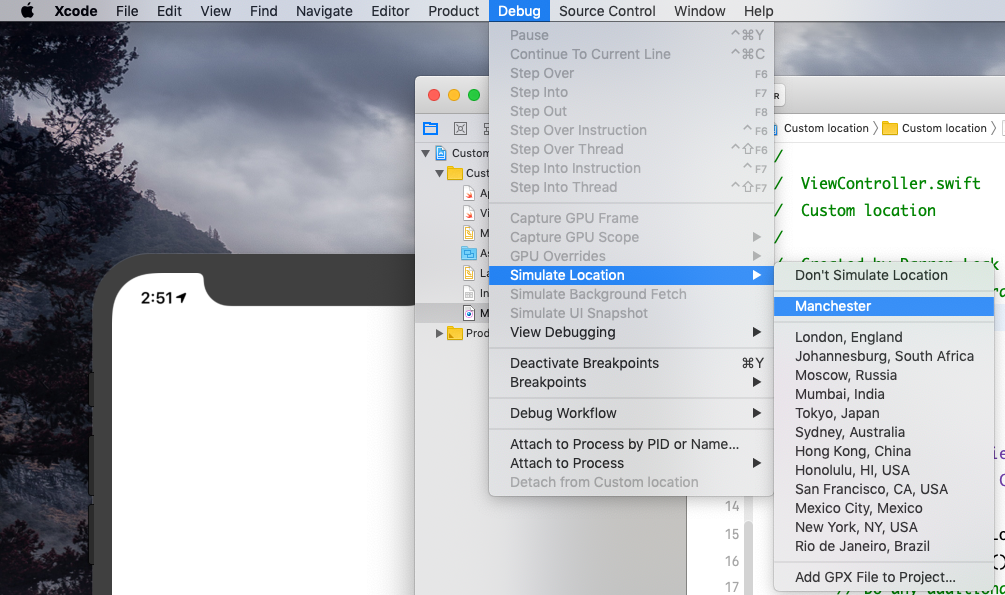Open the Xcode application menu
The image size is (1005, 595).
76,11
